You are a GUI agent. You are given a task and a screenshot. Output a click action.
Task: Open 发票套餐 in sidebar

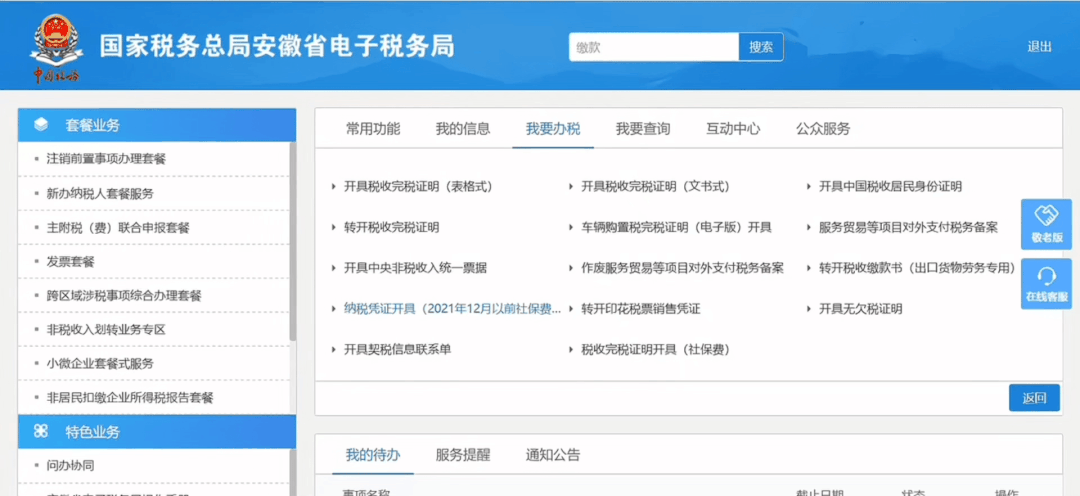[x=70, y=262]
